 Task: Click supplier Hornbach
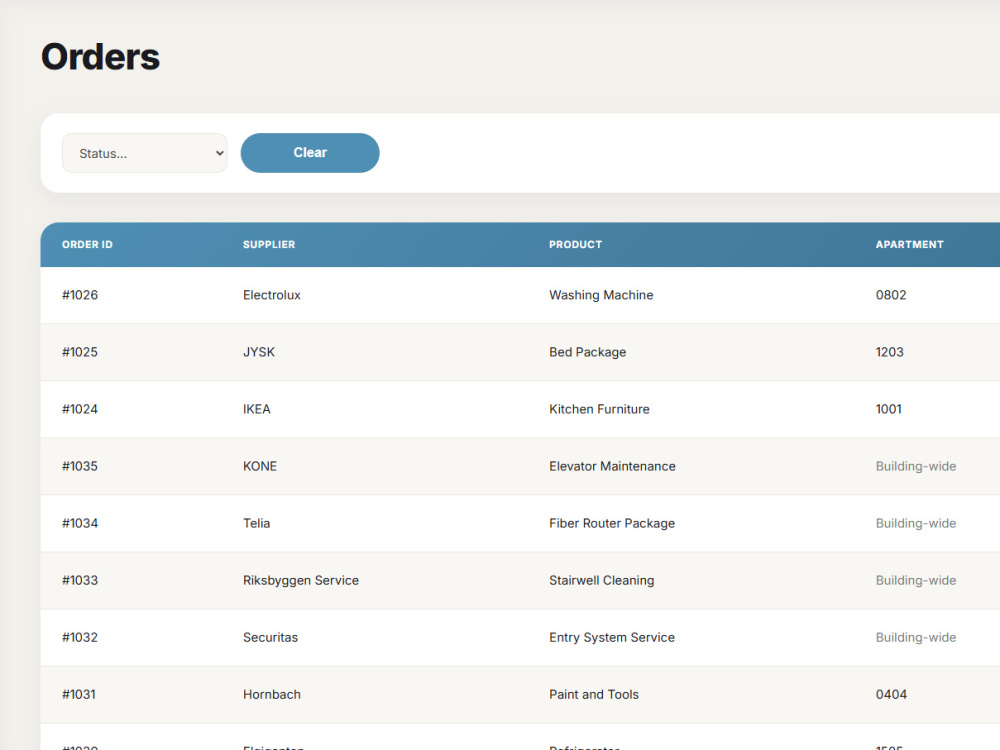[x=272, y=695]
